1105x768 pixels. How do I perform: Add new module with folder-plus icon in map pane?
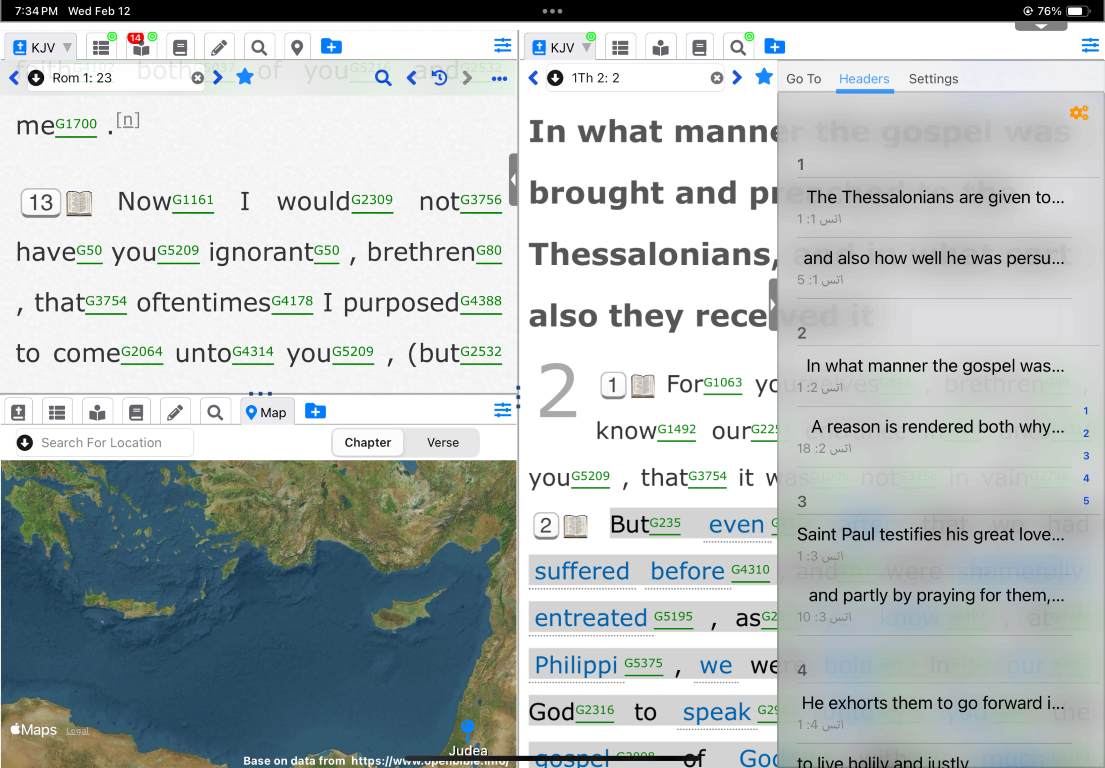tap(315, 411)
